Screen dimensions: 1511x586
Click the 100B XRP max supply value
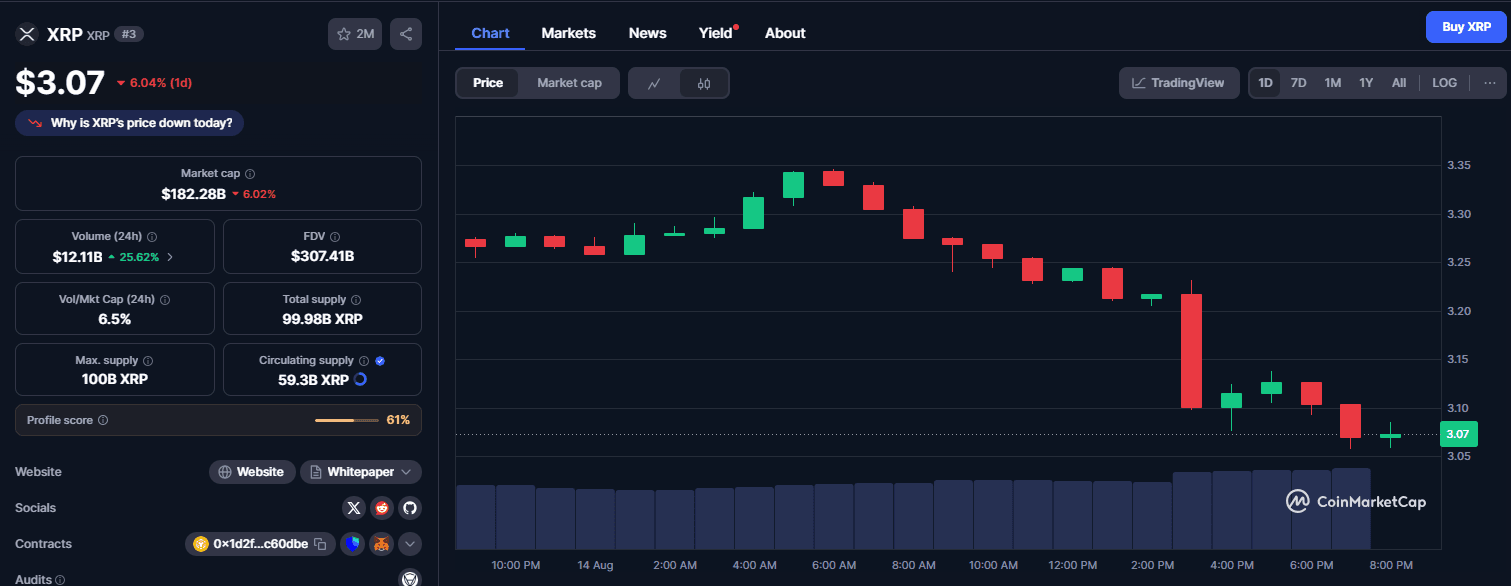[115, 380]
